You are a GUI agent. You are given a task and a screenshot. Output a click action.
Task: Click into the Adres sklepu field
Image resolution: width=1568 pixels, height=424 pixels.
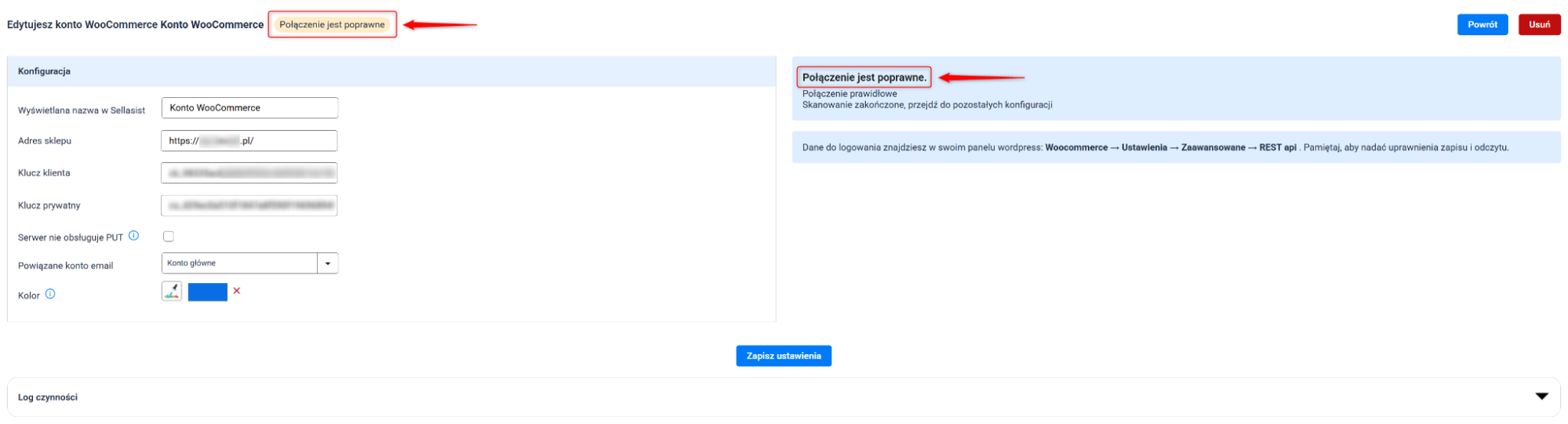pyautogui.click(x=249, y=141)
